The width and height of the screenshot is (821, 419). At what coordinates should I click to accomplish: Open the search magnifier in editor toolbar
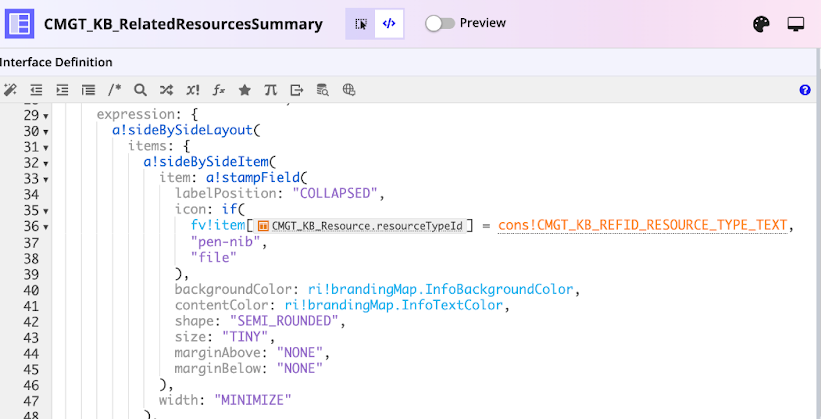click(140, 90)
